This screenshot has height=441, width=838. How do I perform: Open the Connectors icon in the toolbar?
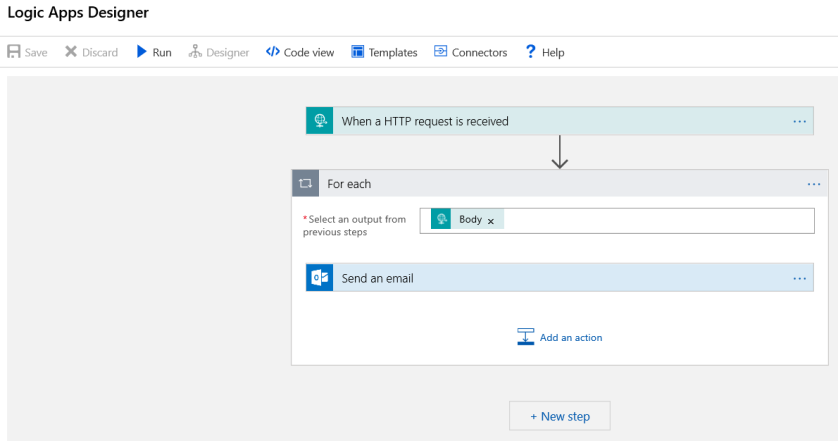click(440, 52)
